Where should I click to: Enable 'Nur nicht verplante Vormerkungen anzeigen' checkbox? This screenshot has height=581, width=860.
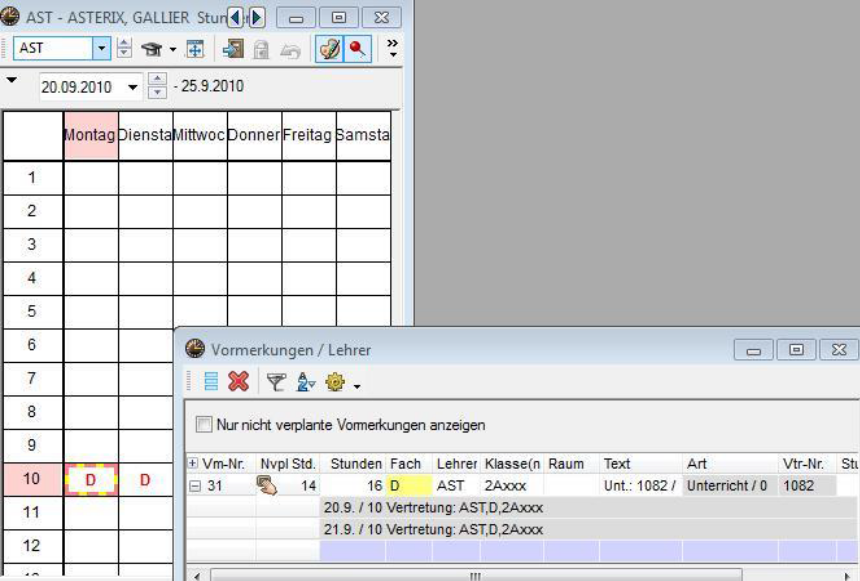click(x=204, y=425)
